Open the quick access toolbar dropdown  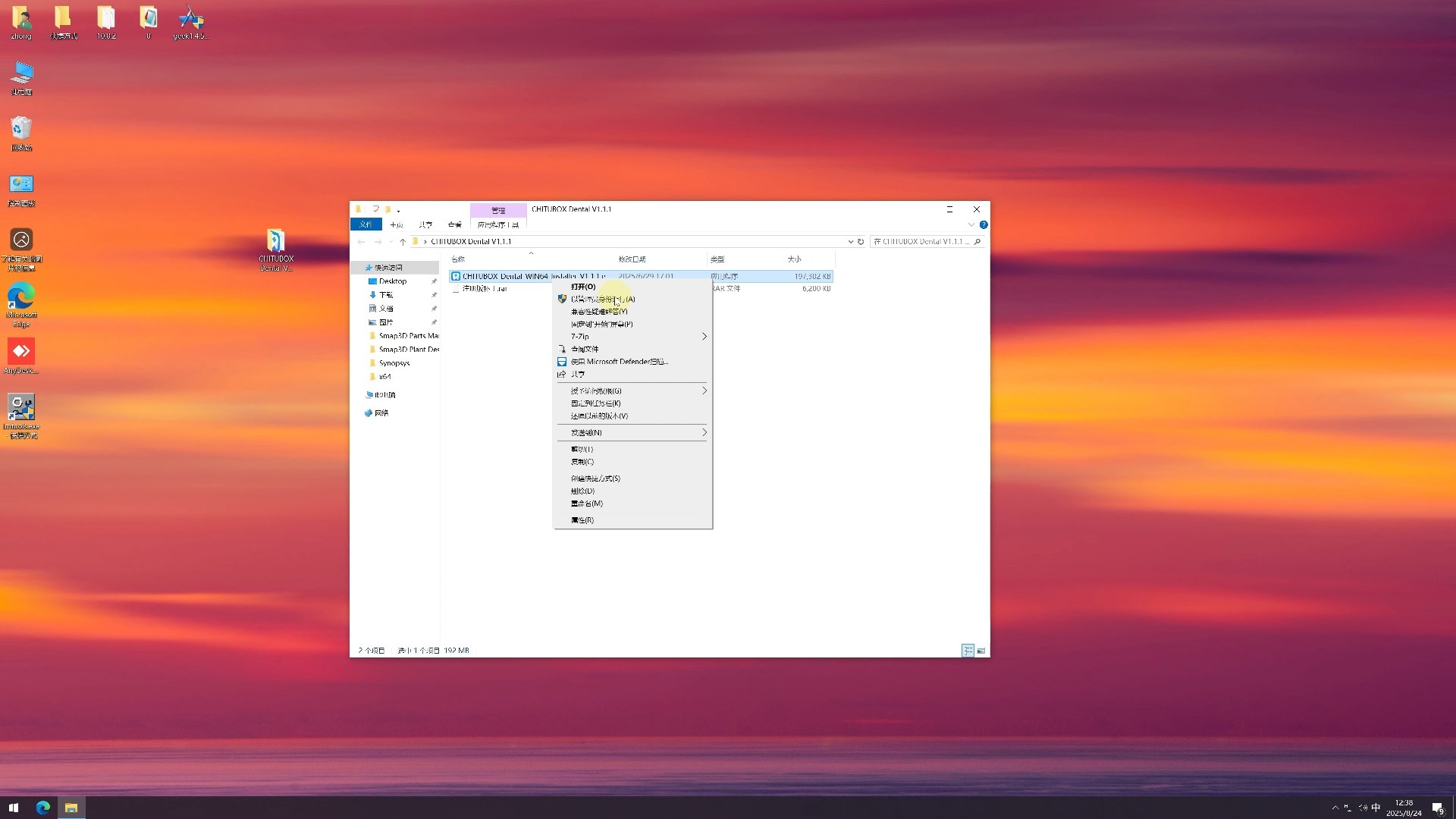[x=398, y=210]
